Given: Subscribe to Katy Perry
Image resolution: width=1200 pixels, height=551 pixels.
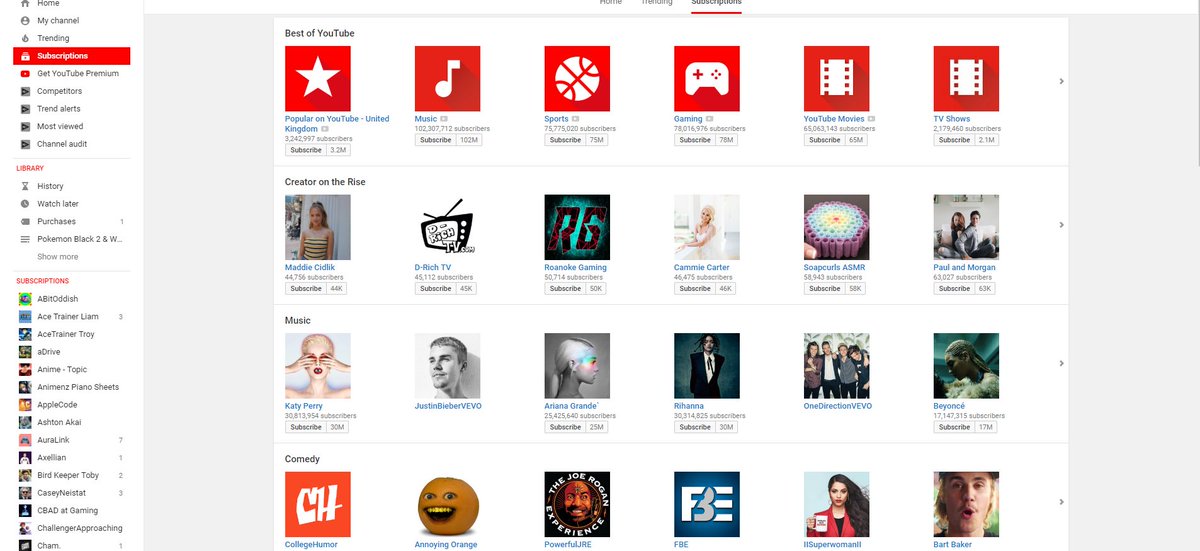Looking at the screenshot, I should click(x=306, y=427).
